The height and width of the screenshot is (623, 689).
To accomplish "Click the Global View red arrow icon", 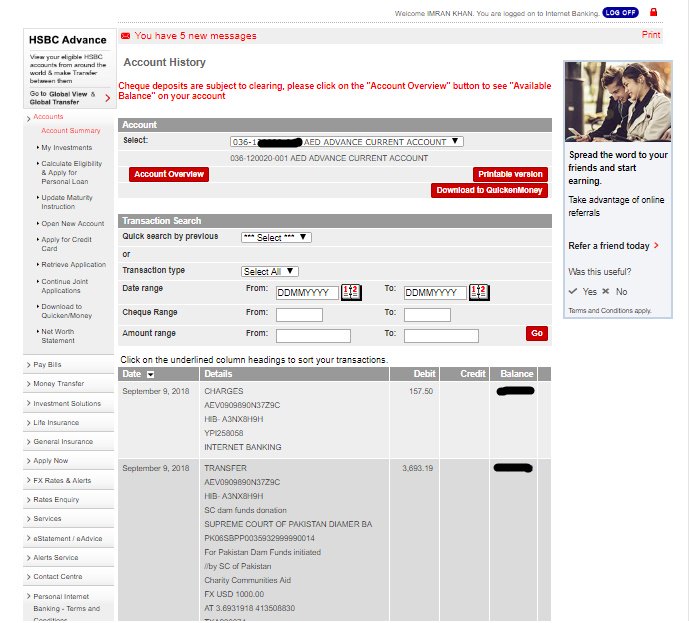I will click(108, 98).
